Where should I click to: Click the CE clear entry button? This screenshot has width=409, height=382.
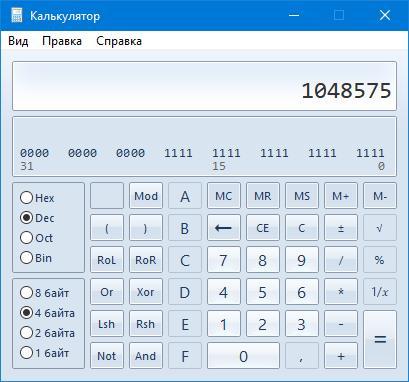263,228
